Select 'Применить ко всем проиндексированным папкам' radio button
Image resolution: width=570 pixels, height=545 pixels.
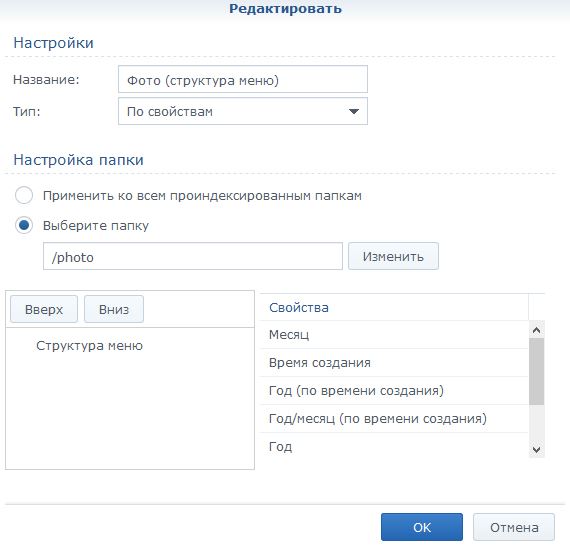point(24,195)
